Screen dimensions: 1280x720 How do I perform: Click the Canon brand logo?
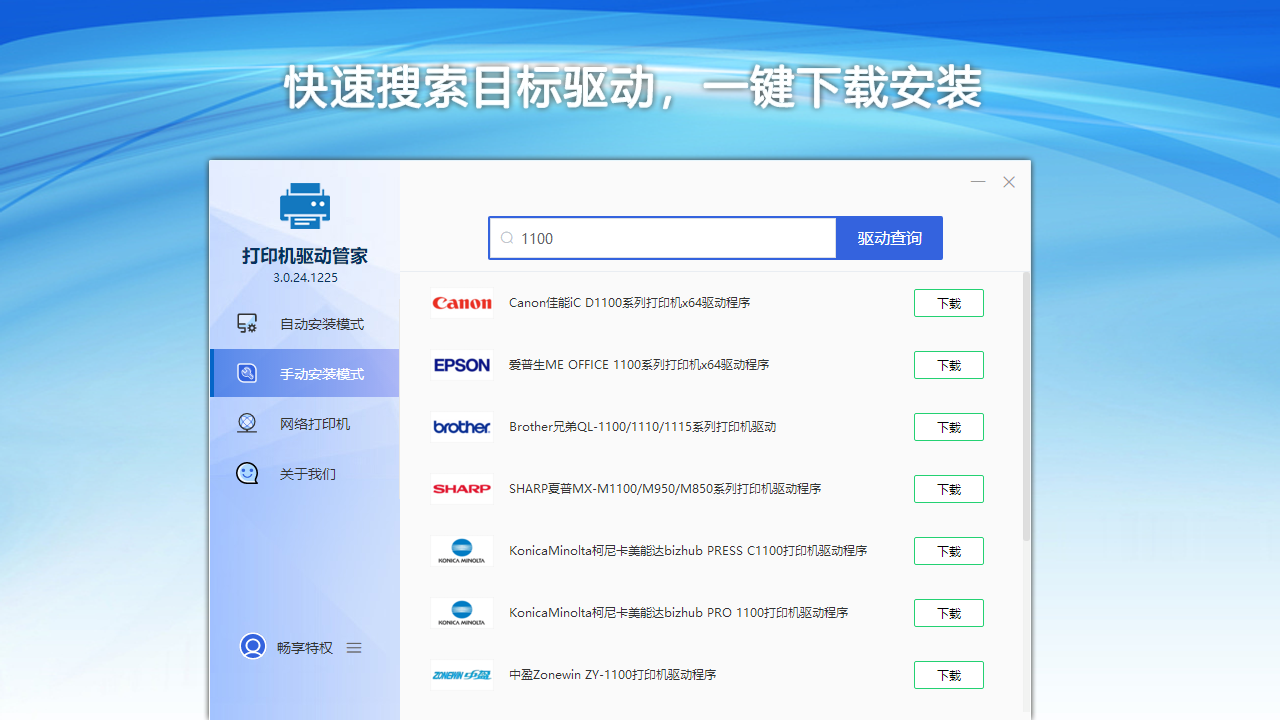click(462, 302)
